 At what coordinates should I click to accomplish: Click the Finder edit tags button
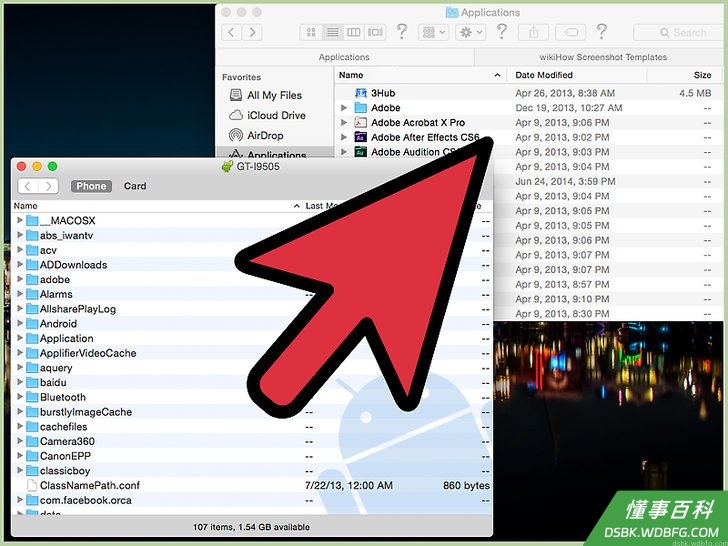pyautogui.click(x=571, y=32)
